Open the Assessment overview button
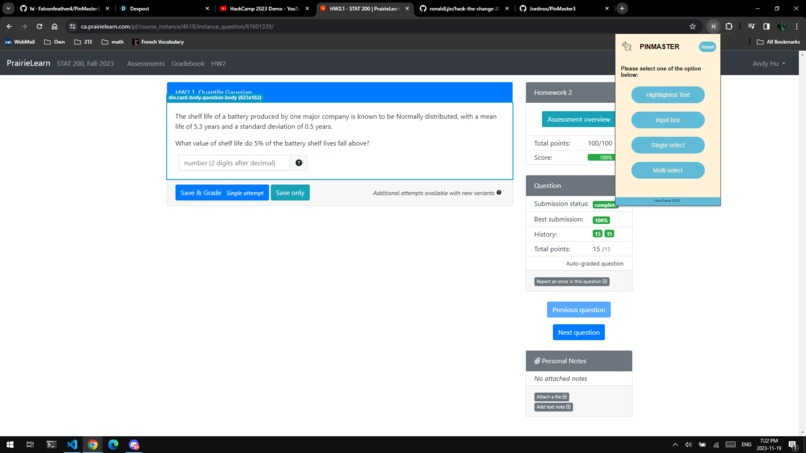 coord(578,119)
